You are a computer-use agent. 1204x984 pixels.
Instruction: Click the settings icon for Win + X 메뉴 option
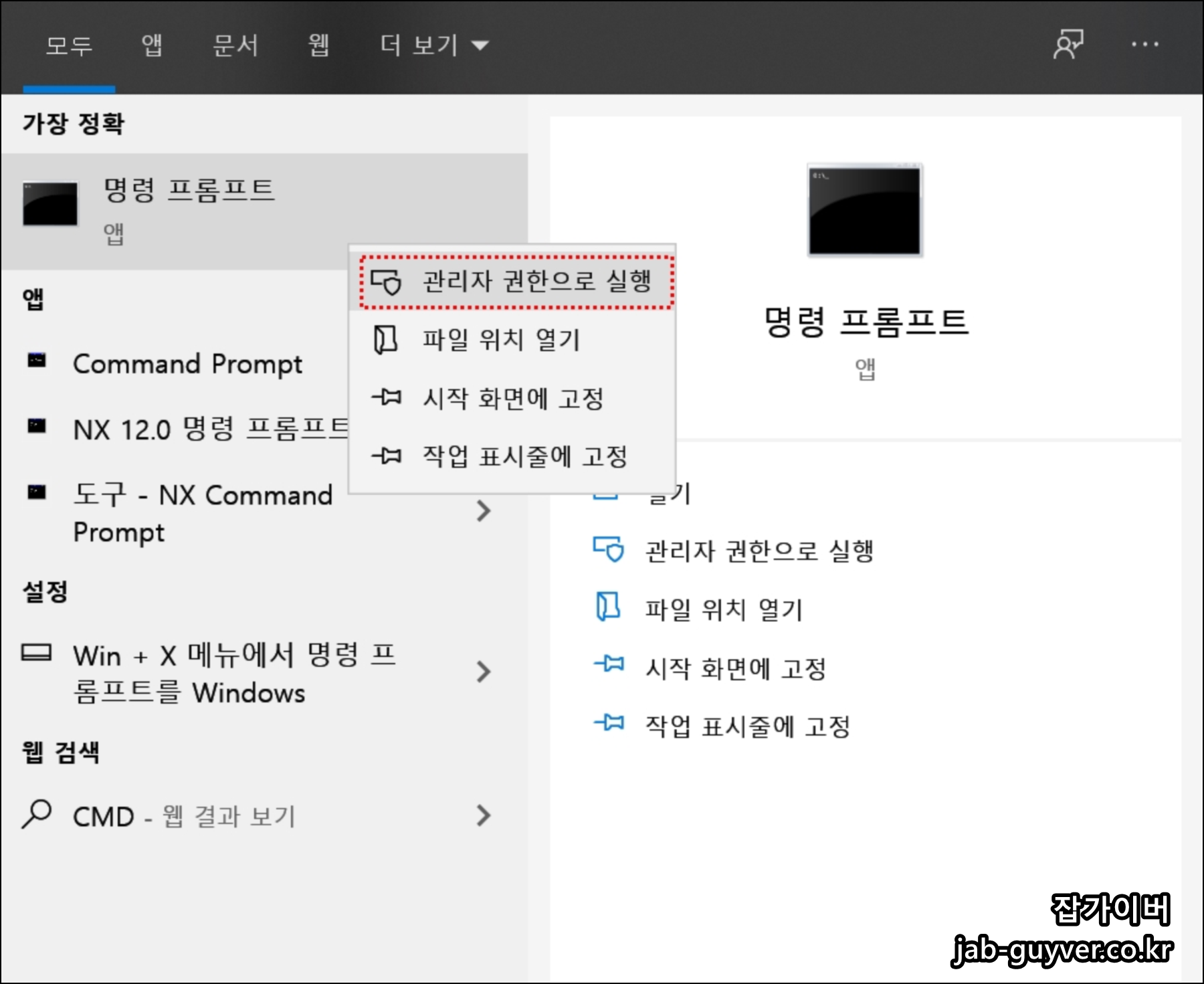coord(37,656)
